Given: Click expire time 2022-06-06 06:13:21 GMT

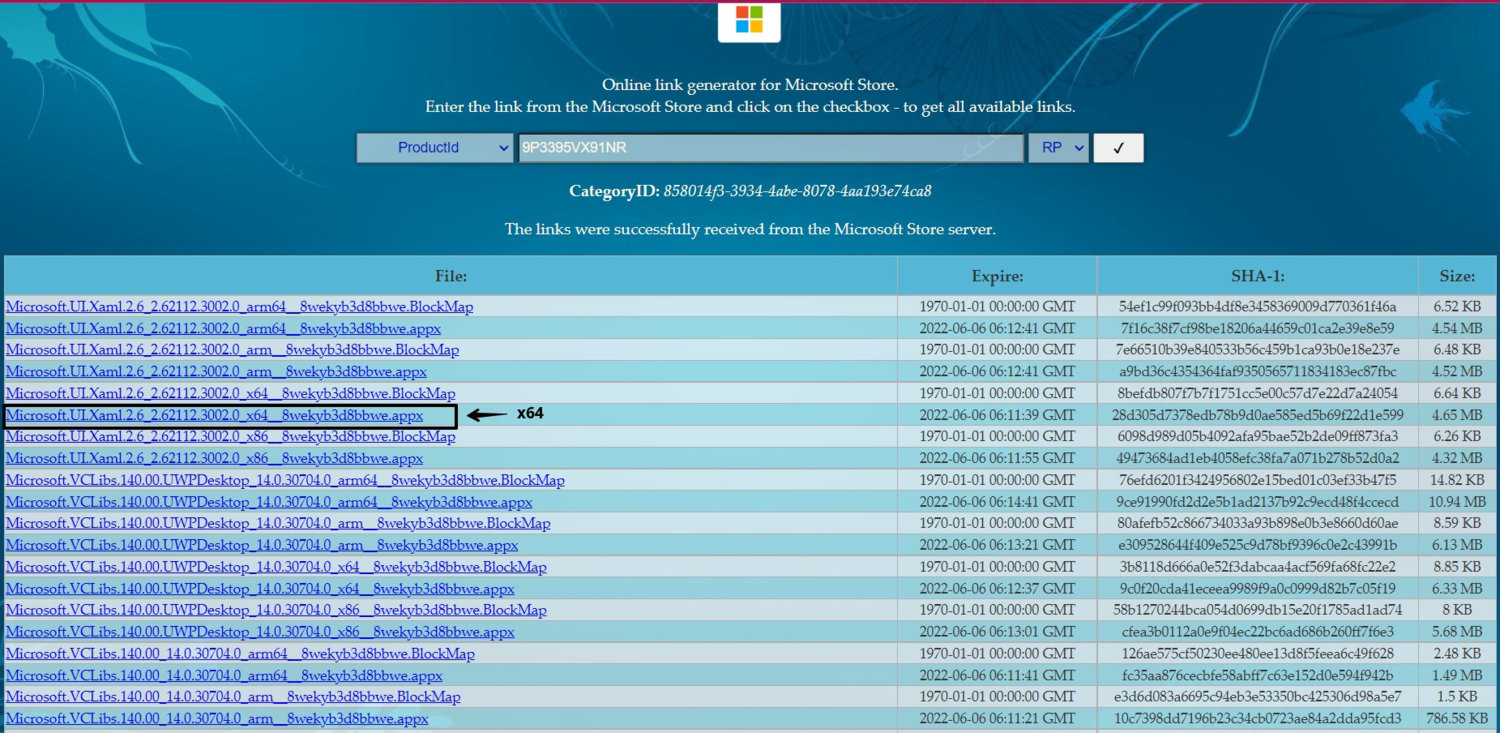Looking at the screenshot, I should pos(997,545).
